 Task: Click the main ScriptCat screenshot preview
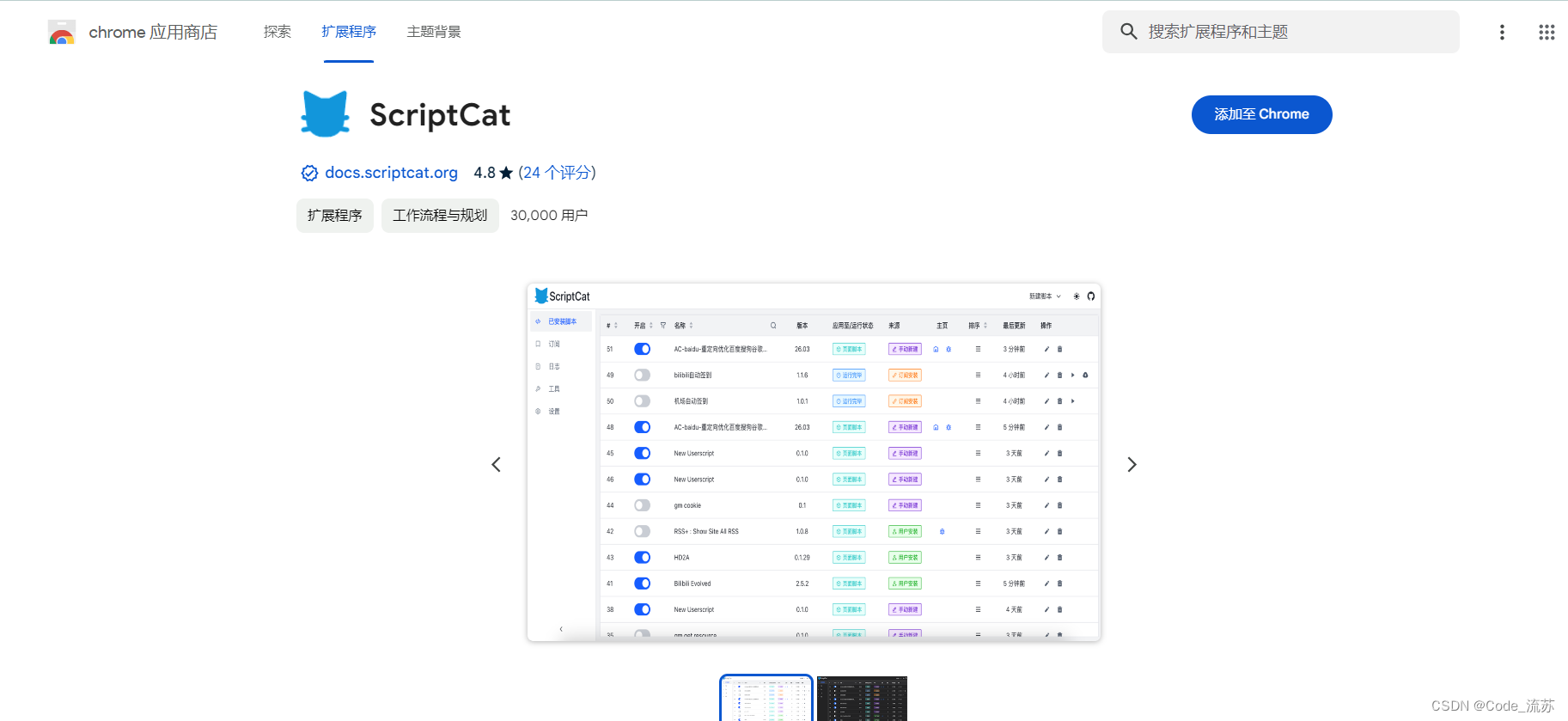(x=814, y=462)
